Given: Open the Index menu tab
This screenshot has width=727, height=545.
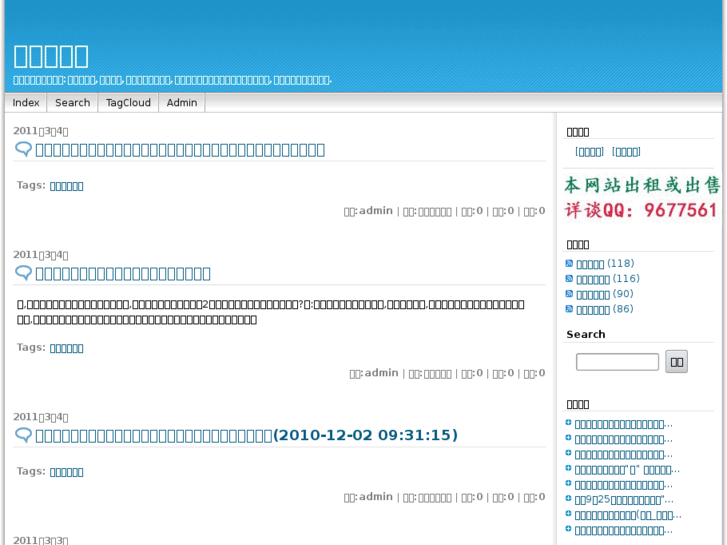Looking at the screenshot, I should (26, 103).
